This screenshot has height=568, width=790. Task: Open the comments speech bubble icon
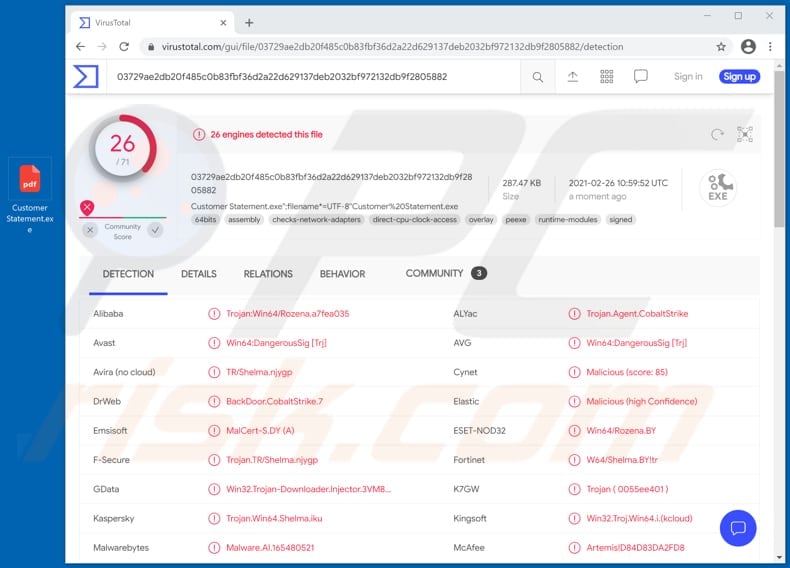641,77
